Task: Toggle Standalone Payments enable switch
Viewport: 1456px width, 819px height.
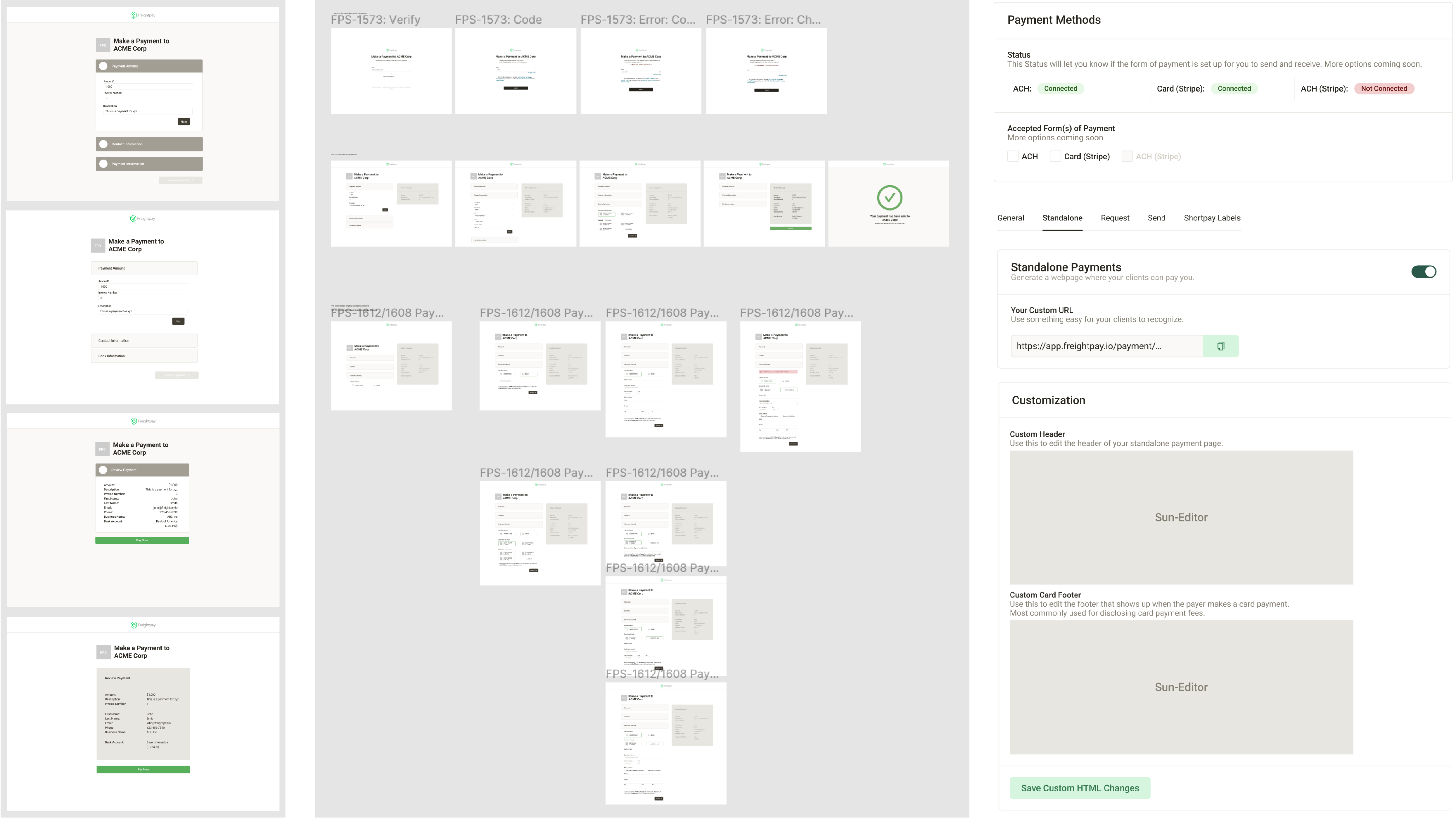Action: (1422, 271)
